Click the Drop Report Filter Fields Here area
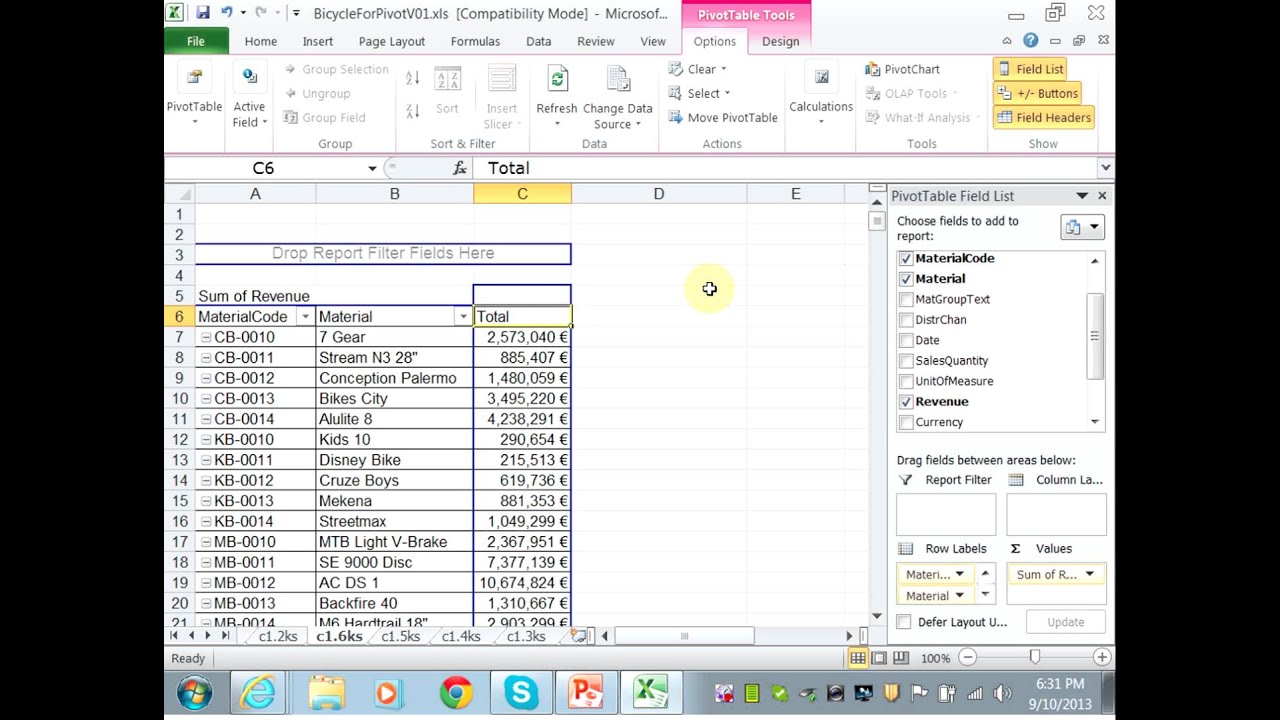This screenshot has width=1280, height=720. 383,254
